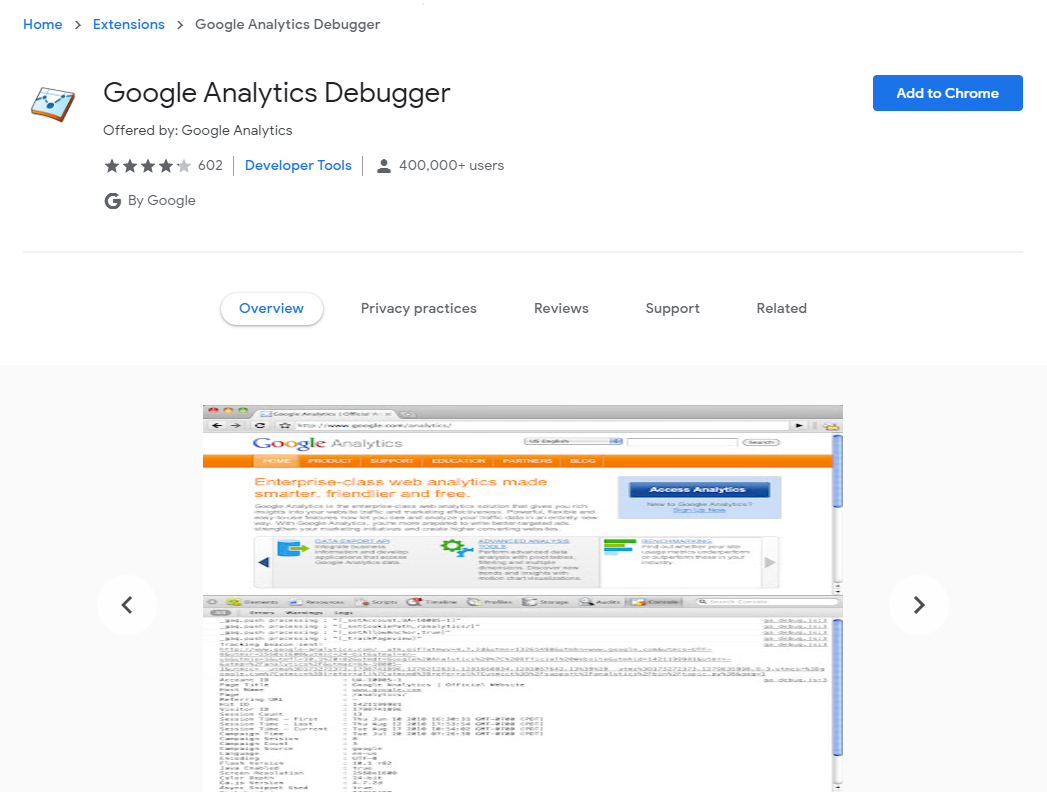This screenshot has height=792, width=1047.
Task: Go to the Home breadcrumb link
Action: pyautogui.click(x=43, y=25)
